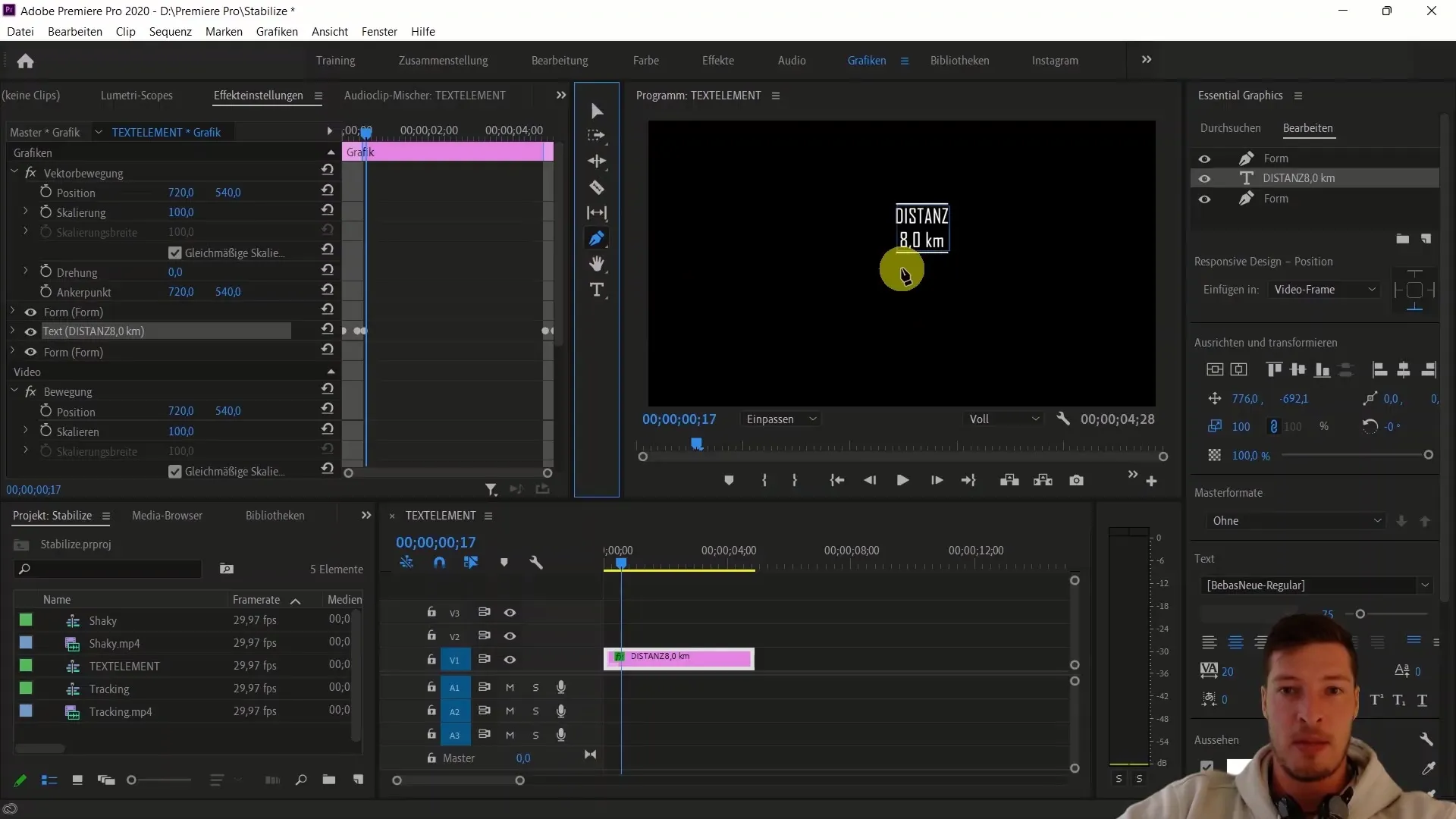1456x819 pixels.
Task: Toggle V3 track output eye
Action: click(510, 613)
